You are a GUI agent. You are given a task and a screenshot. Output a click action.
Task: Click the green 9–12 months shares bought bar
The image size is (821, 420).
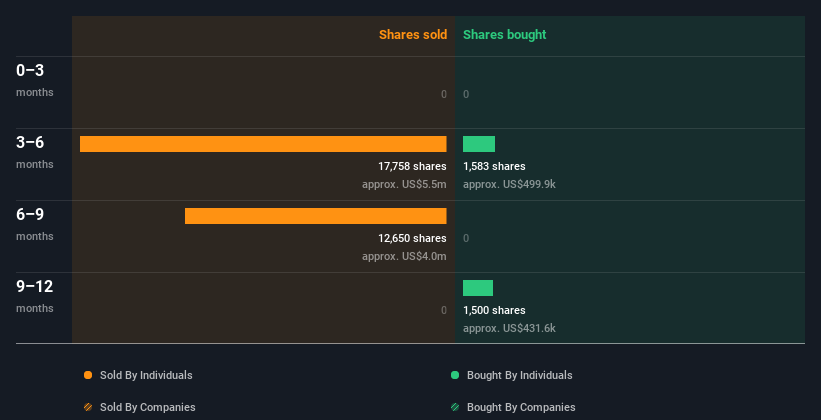(478, 288)
